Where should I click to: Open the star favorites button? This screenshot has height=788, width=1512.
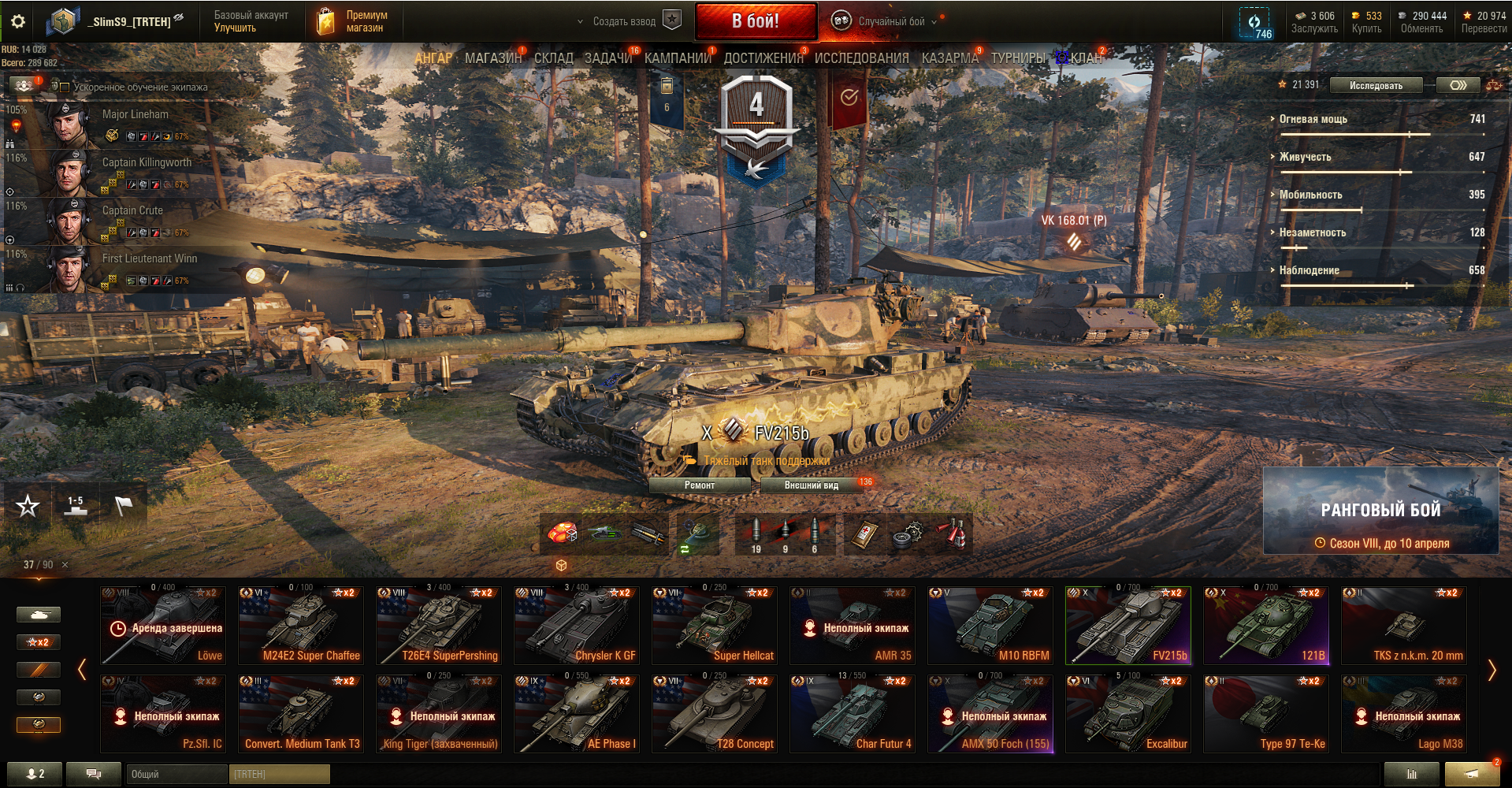28,506
